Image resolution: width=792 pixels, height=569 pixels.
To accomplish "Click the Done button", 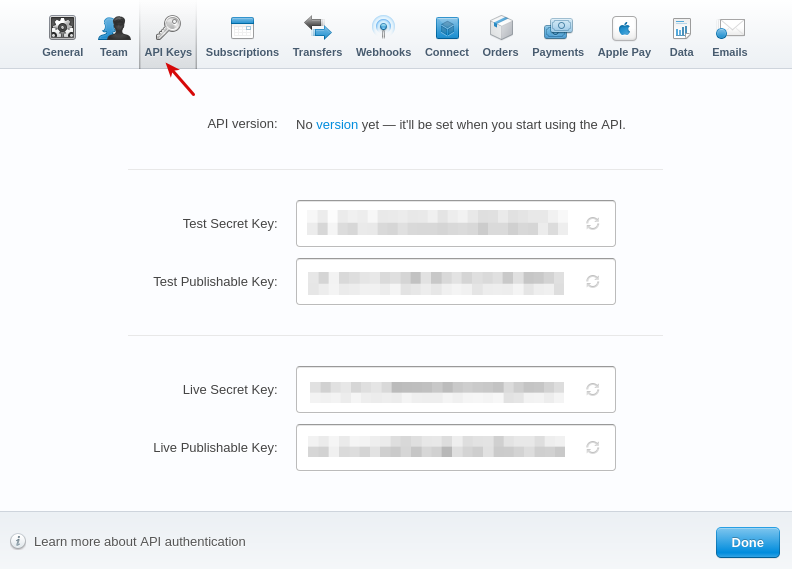I will pyautogui.click(x=748, y=542).
